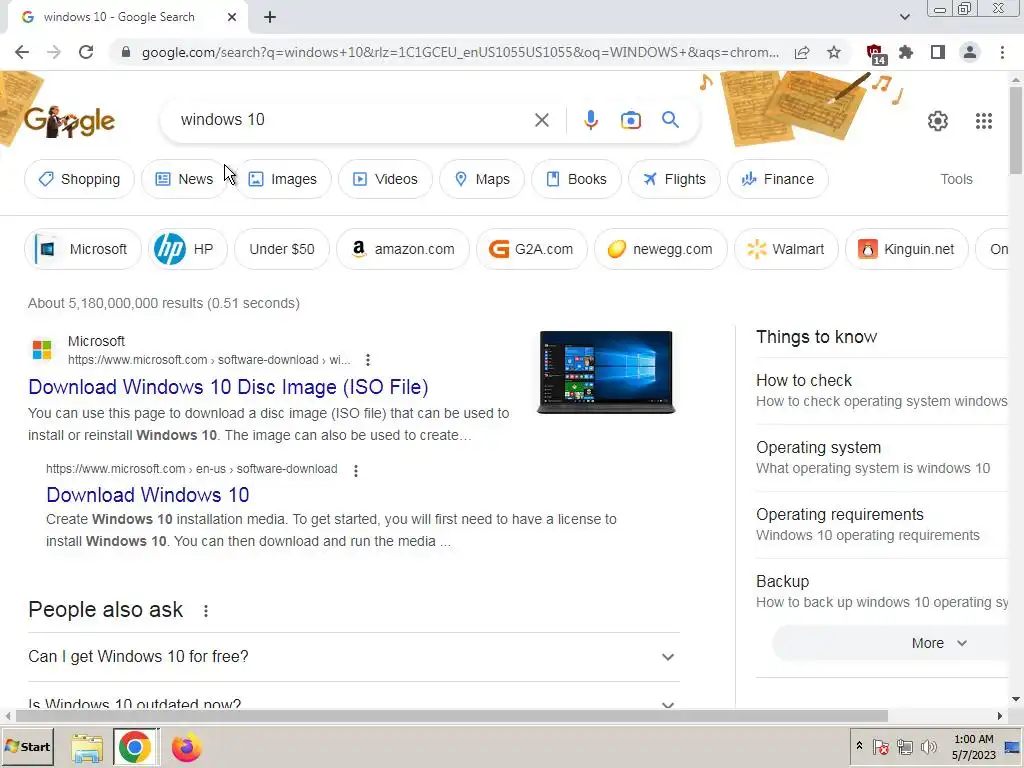Switch to Videos results
This screenshot has width=1024, height=768.
(x=385, y=179)
